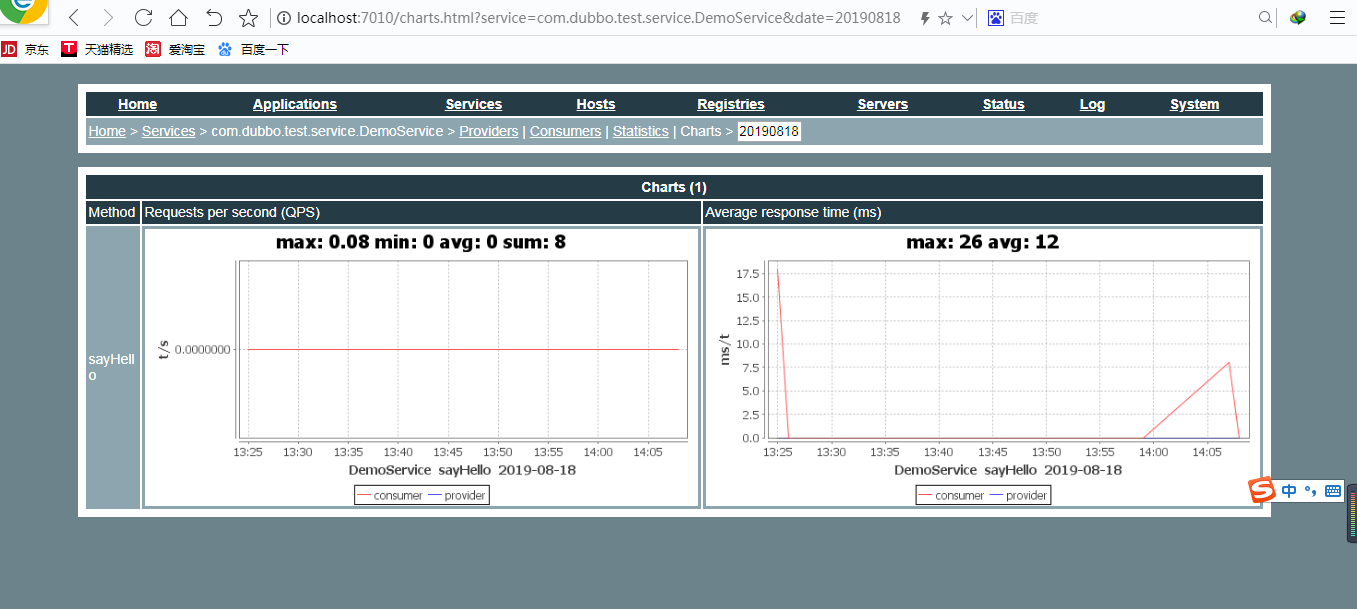Open the Log menu item
Viewport: 1357px width, 609px height.
(x=1093, y=104)
